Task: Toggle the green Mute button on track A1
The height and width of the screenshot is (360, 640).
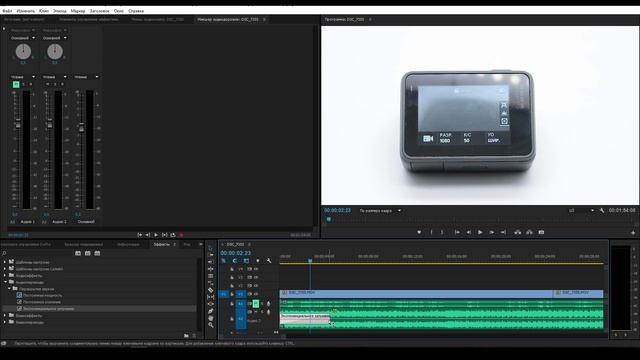Action: tap(256, 303)
